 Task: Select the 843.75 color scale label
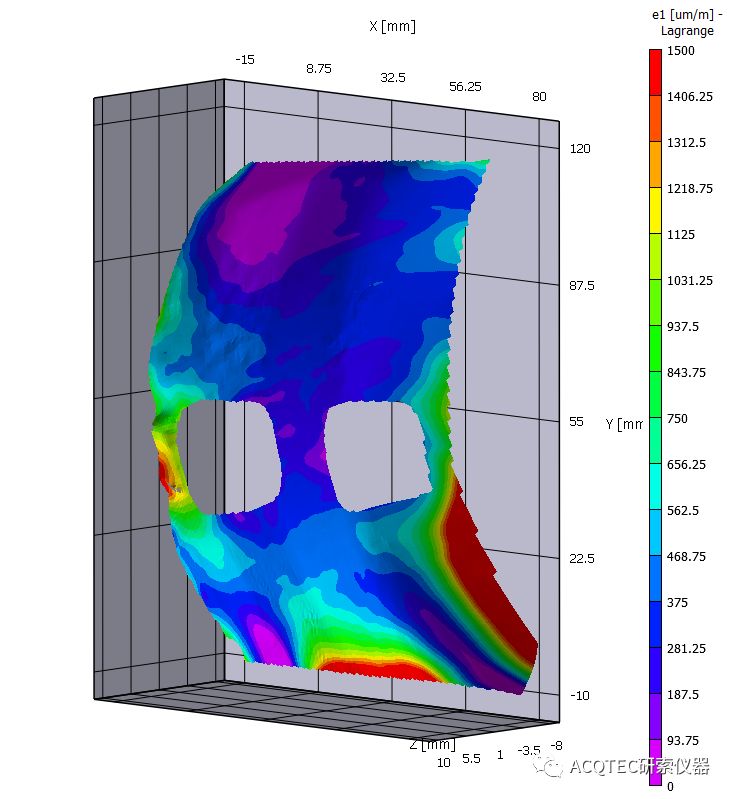coord(686,372)
